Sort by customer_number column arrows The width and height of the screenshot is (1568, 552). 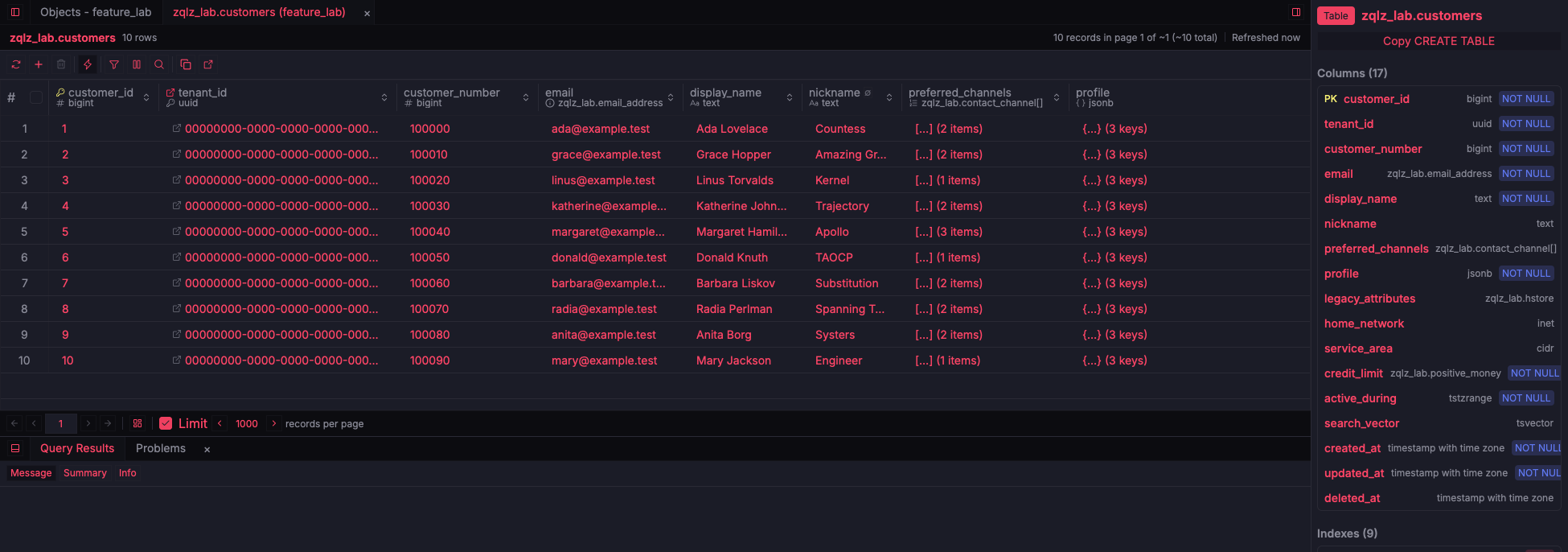(x=526, y=97)
